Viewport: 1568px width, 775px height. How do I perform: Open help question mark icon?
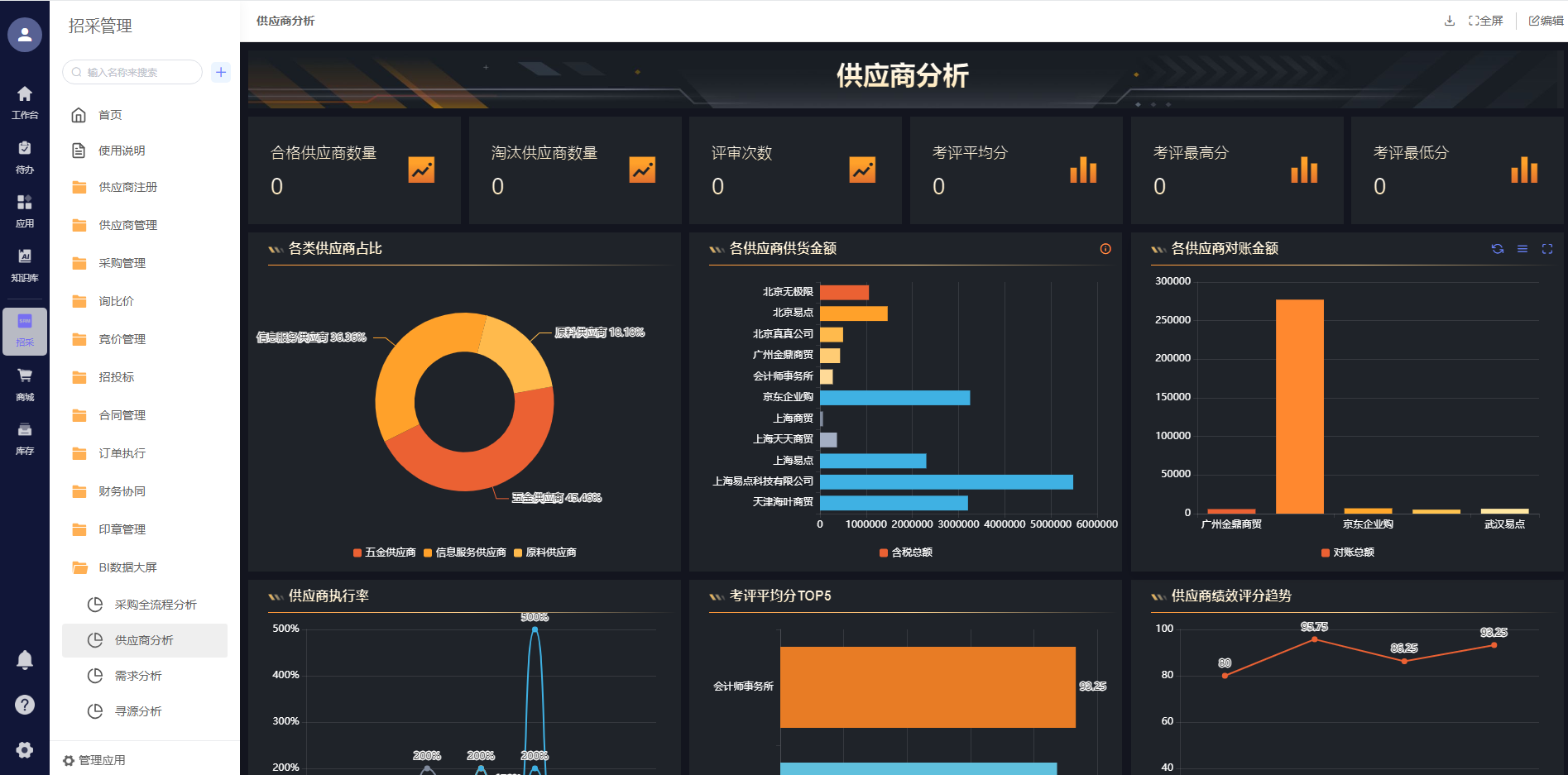pos(25,705)
